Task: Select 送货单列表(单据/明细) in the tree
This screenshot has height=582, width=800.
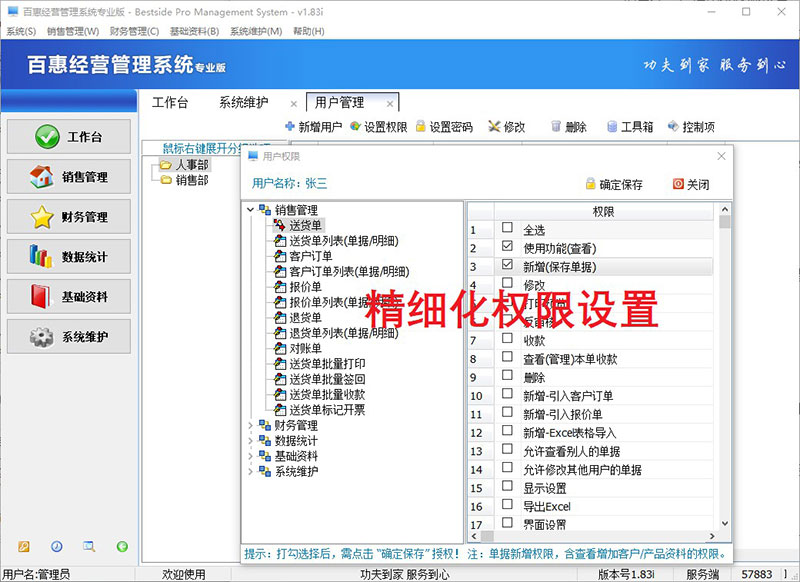Action: (343, 241)
